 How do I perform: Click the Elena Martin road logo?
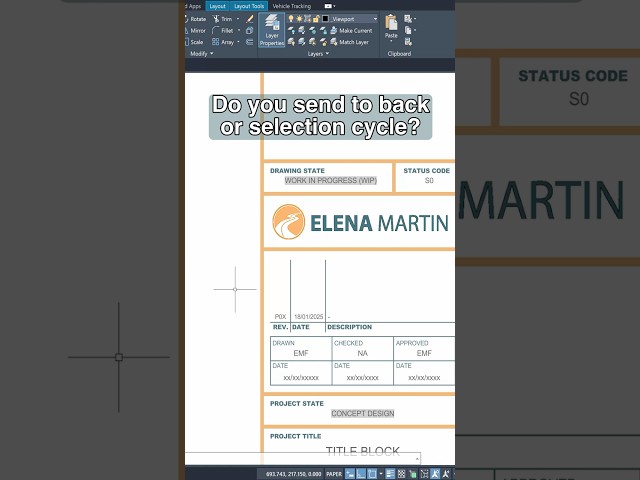[289, 222]
